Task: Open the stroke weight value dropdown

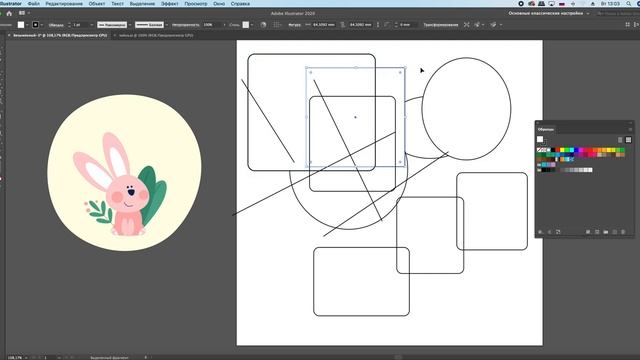Action: 91,25
